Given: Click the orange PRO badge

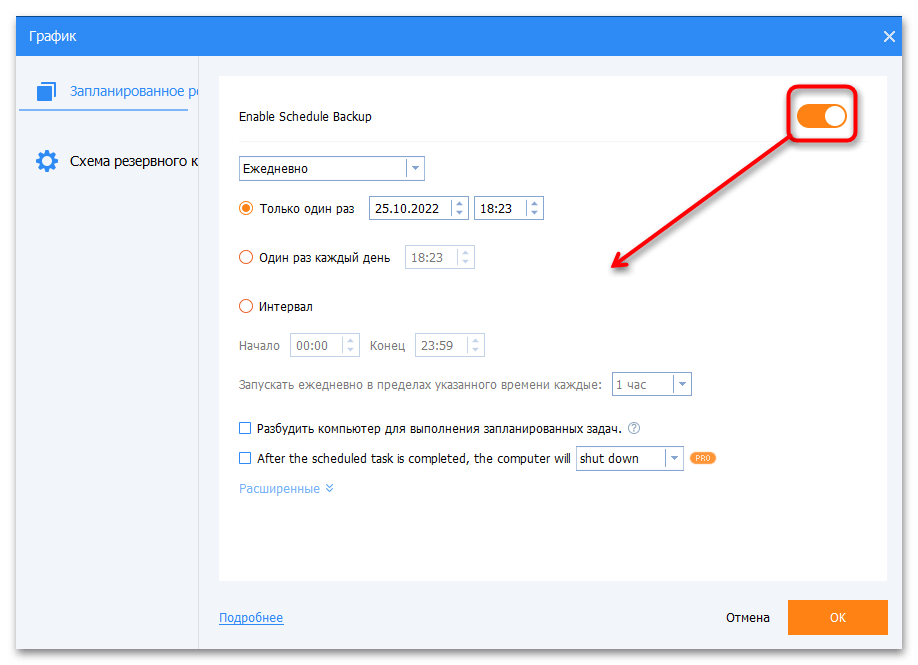Looking at the screenshot, I should [703, 458].
